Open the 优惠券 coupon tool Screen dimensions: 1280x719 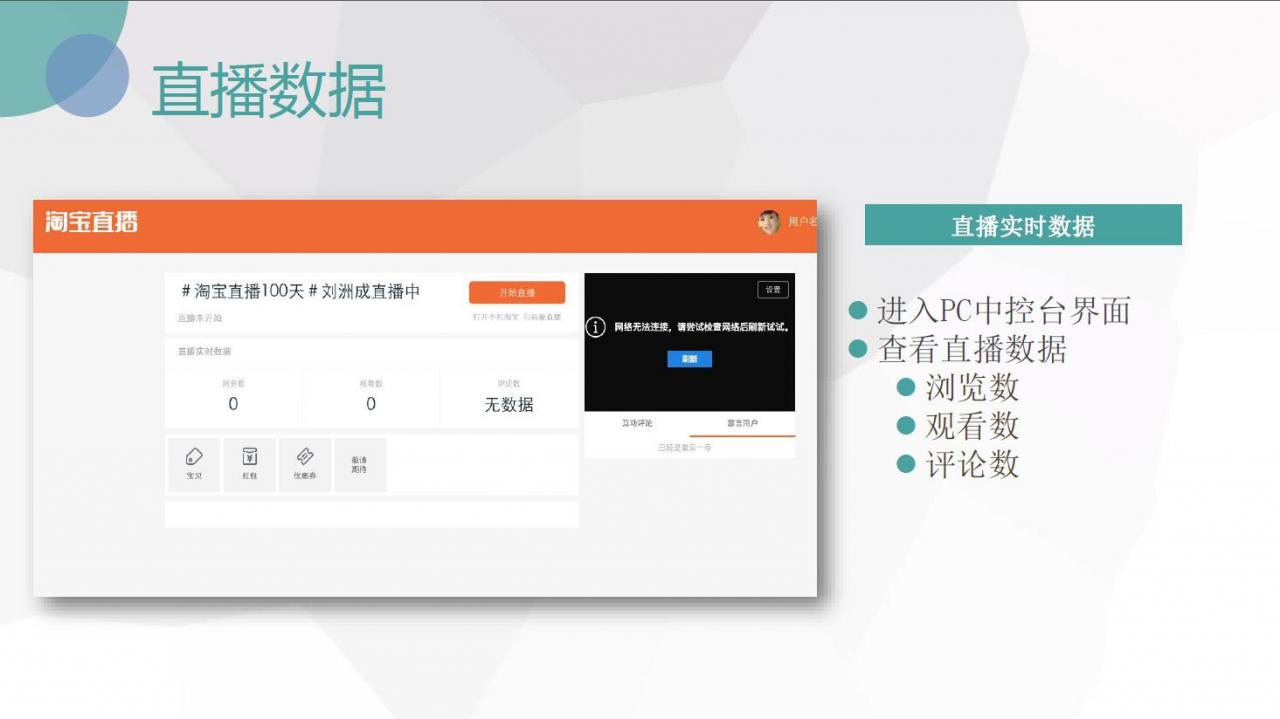tap(305, 465)
